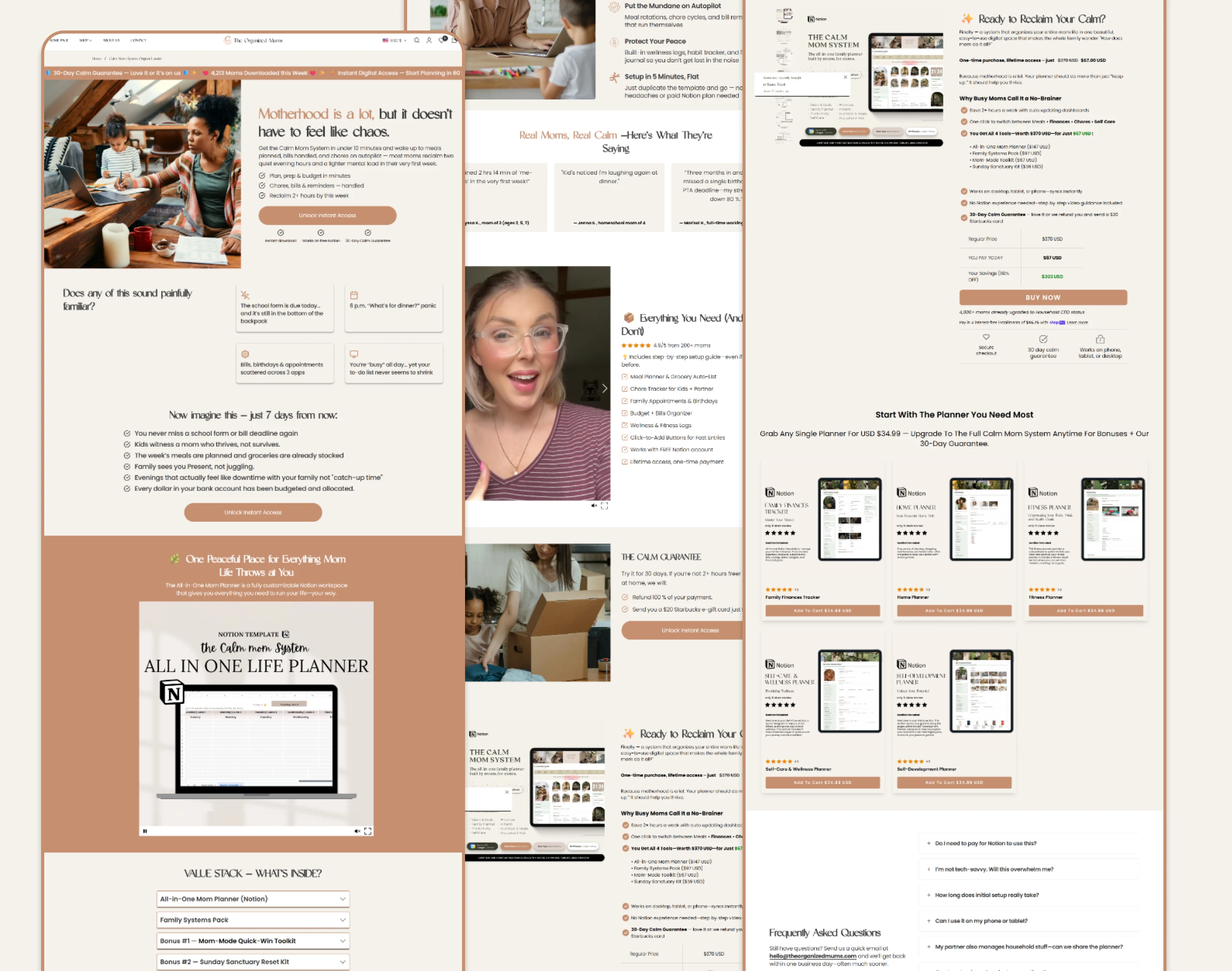Go to ABOUT US page from navigation
Screen dimensions: 1232x971
[111, 40]
